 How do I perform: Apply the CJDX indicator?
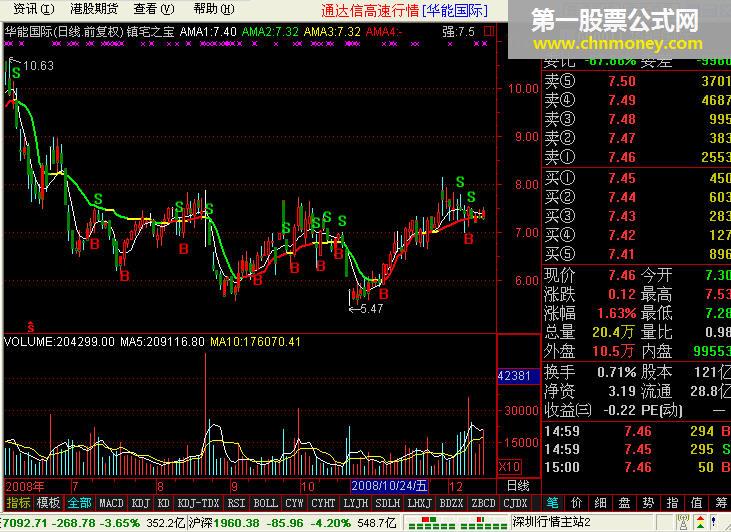point(515,503)
